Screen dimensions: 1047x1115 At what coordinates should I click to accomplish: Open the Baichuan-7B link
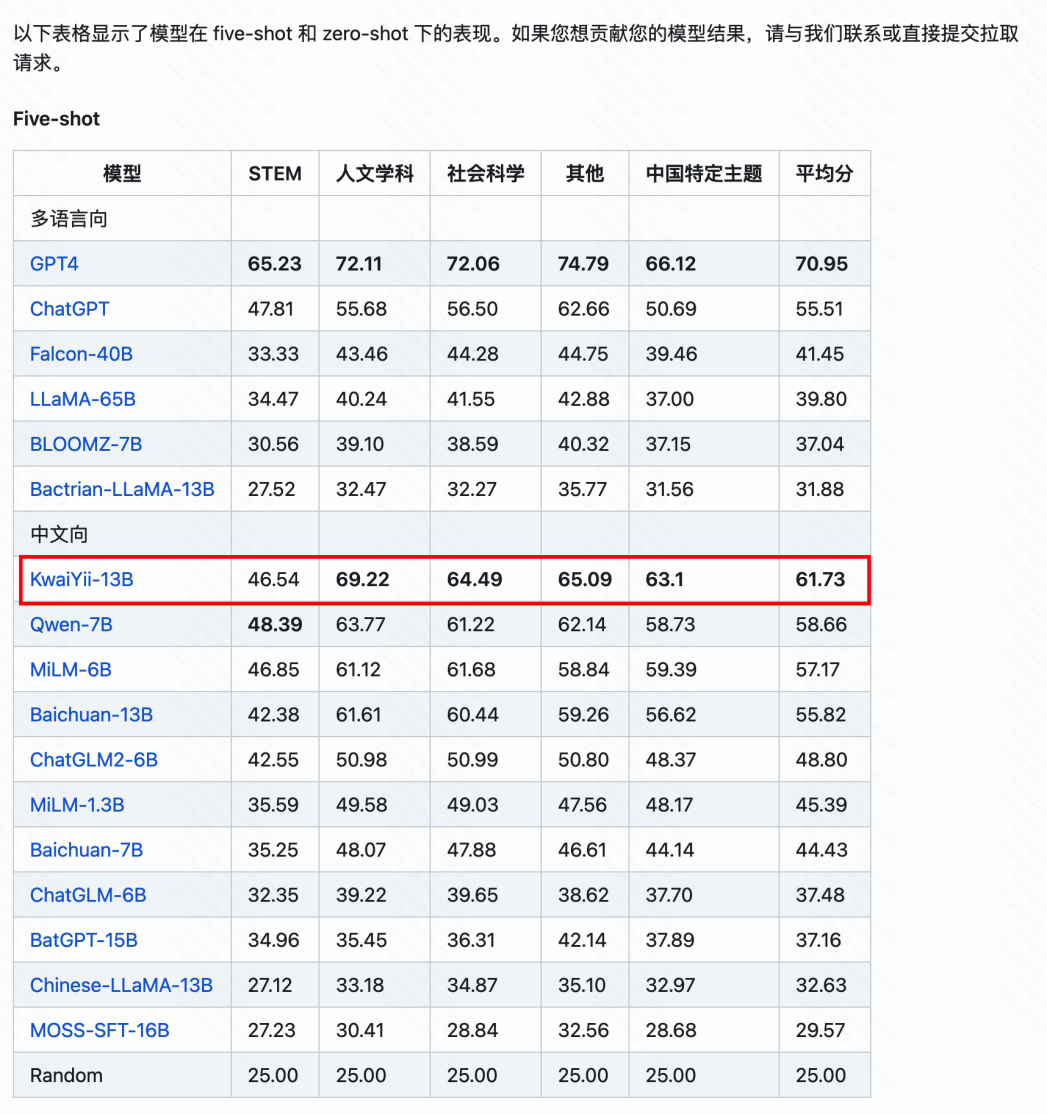[86, 850]
